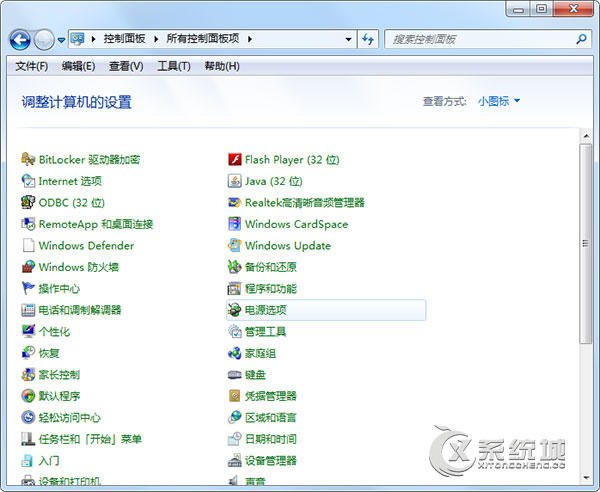Screen dimensions: 600x492
Task: Open the 默认程序 icon
Action: (x=28, y=396)
